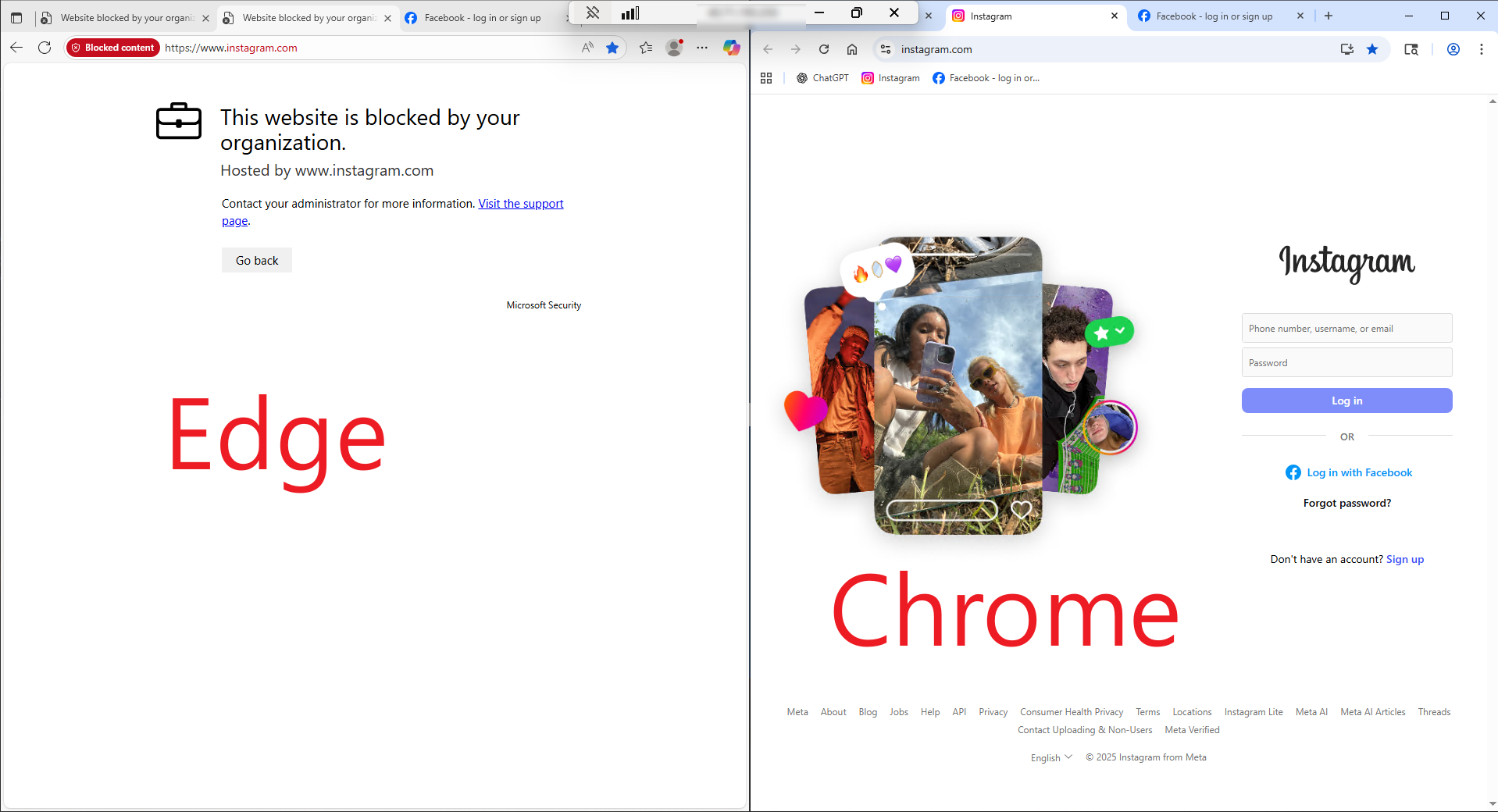This screenshot has width=1498, height=812.
Task: Click the Blocked content badge in Edge
Action: (x=113, y=48)
